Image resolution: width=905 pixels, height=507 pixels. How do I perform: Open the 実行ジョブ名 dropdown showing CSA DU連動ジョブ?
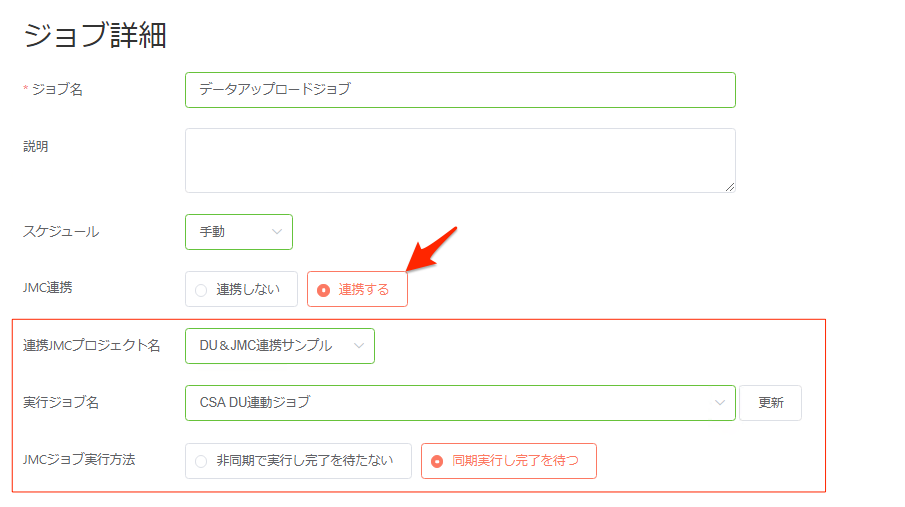(460, 402)
